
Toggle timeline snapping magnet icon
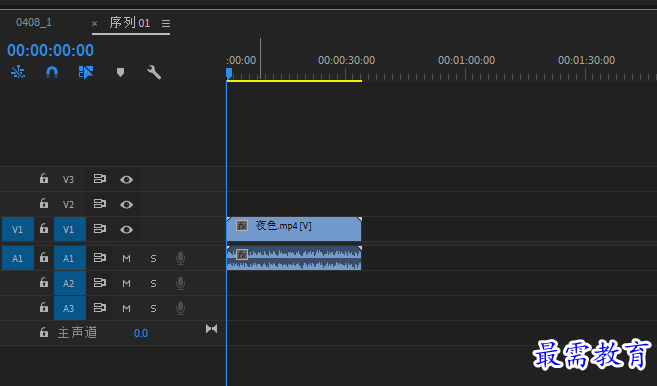tap(52, 73)
